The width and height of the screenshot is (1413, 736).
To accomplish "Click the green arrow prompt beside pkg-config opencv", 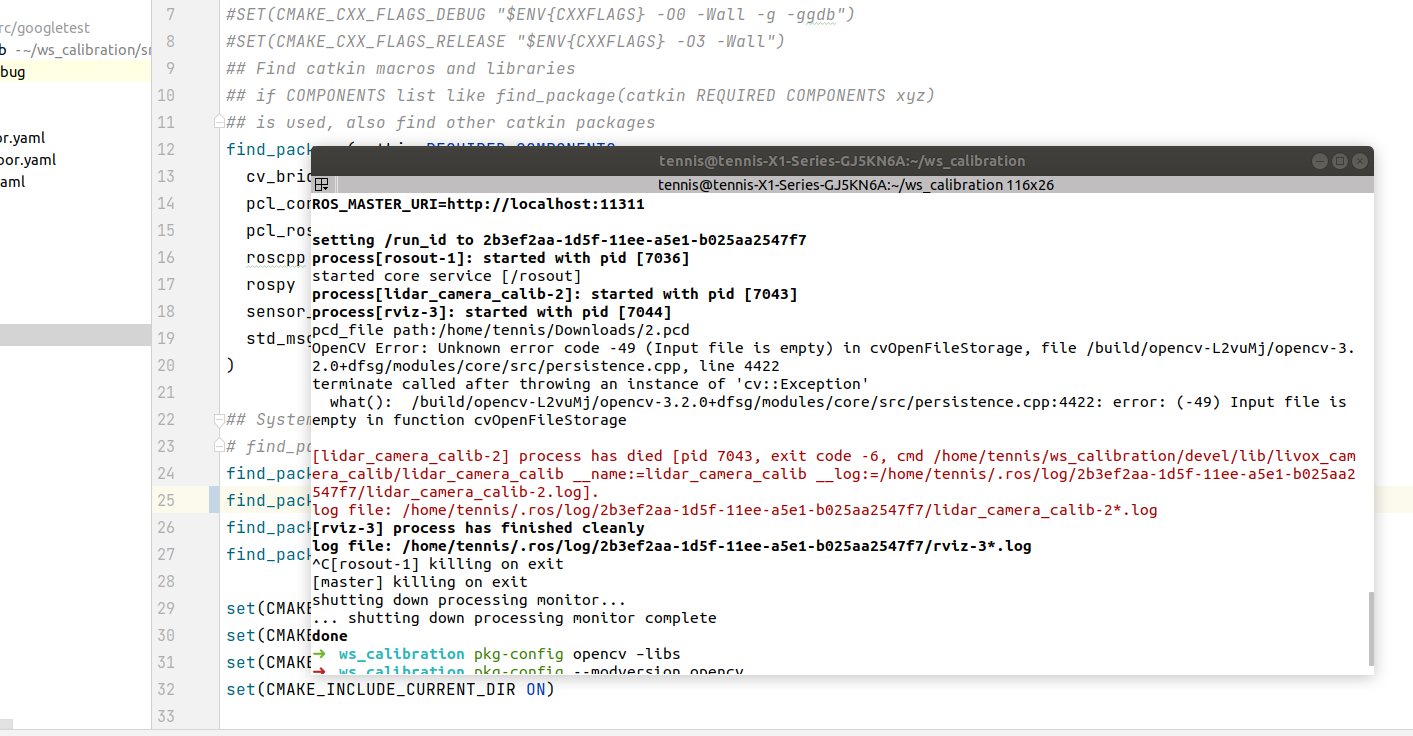I will point(320,654).
